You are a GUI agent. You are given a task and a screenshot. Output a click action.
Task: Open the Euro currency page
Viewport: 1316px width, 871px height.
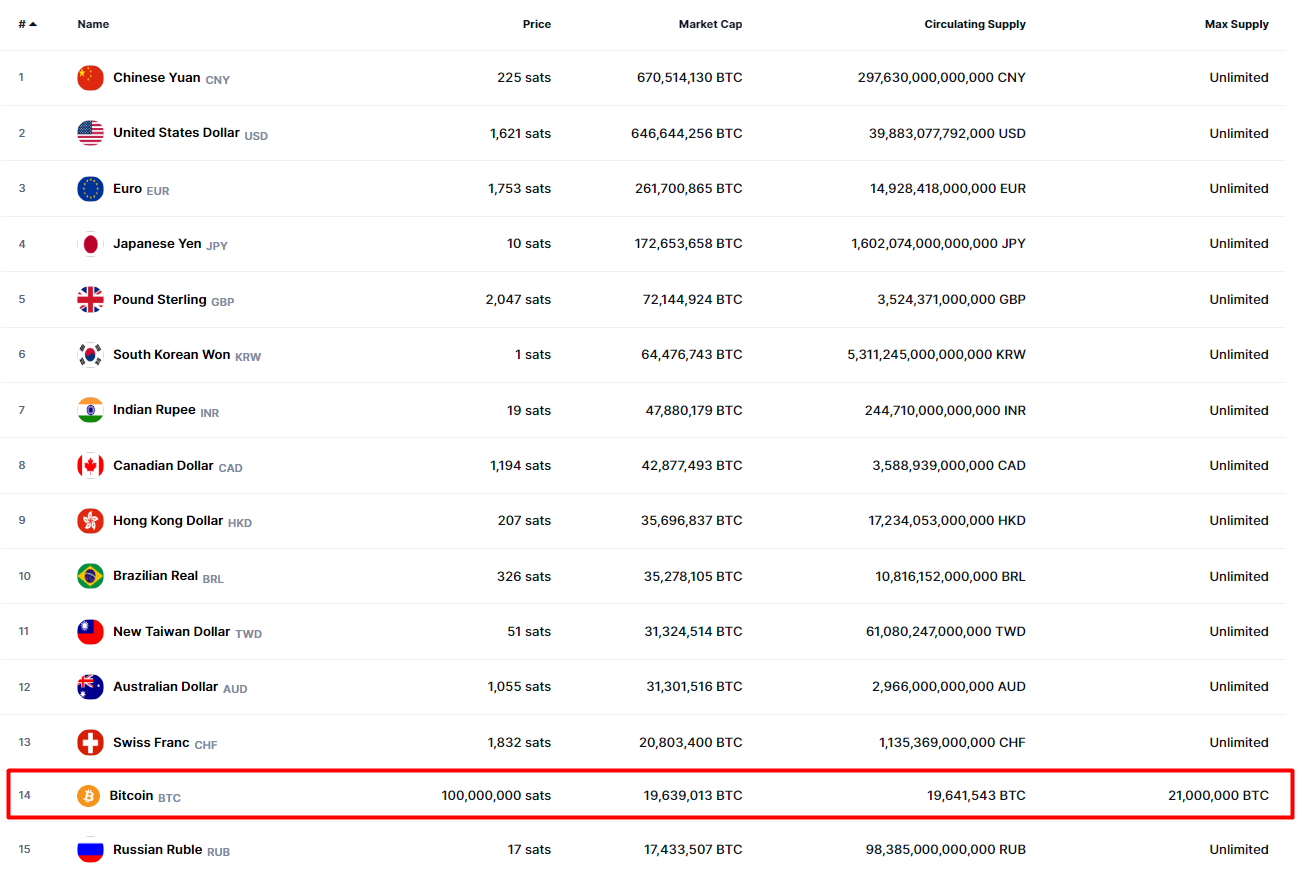127,188
